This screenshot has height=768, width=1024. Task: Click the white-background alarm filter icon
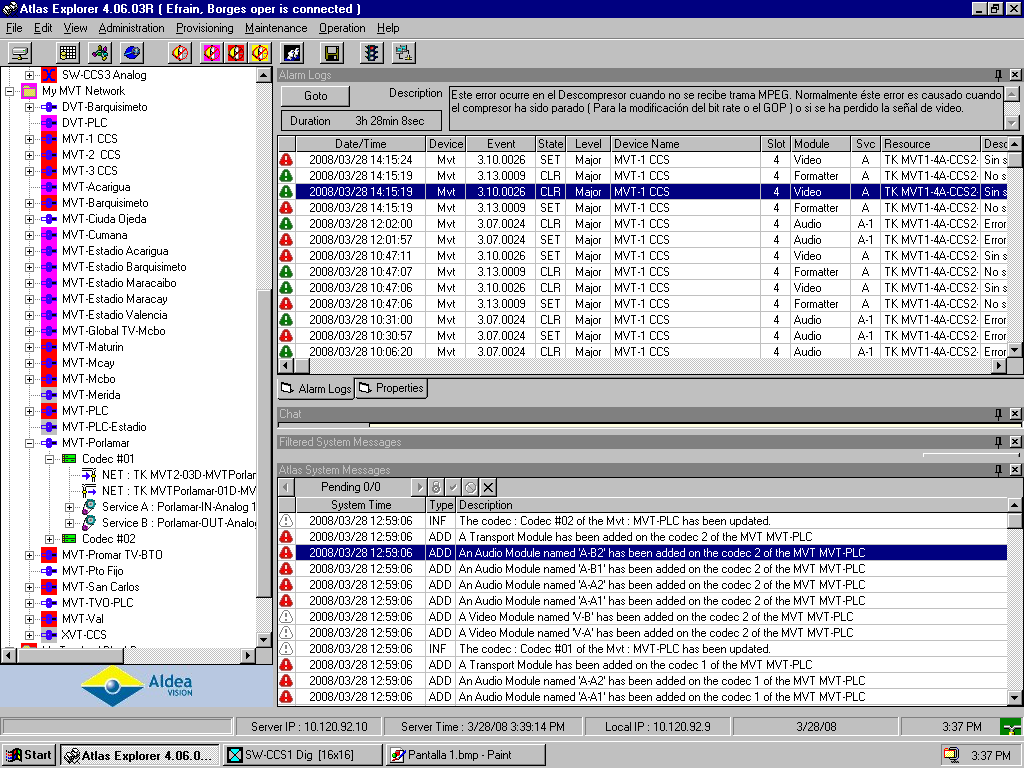(180, 53)
